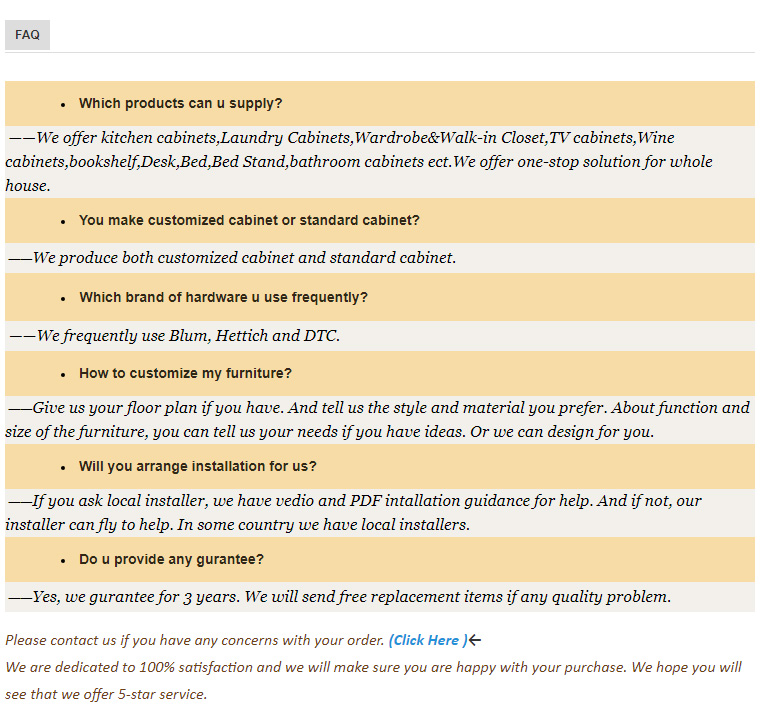Click the bullet before 'Do u provide any gurantee?'

[63, 561]
